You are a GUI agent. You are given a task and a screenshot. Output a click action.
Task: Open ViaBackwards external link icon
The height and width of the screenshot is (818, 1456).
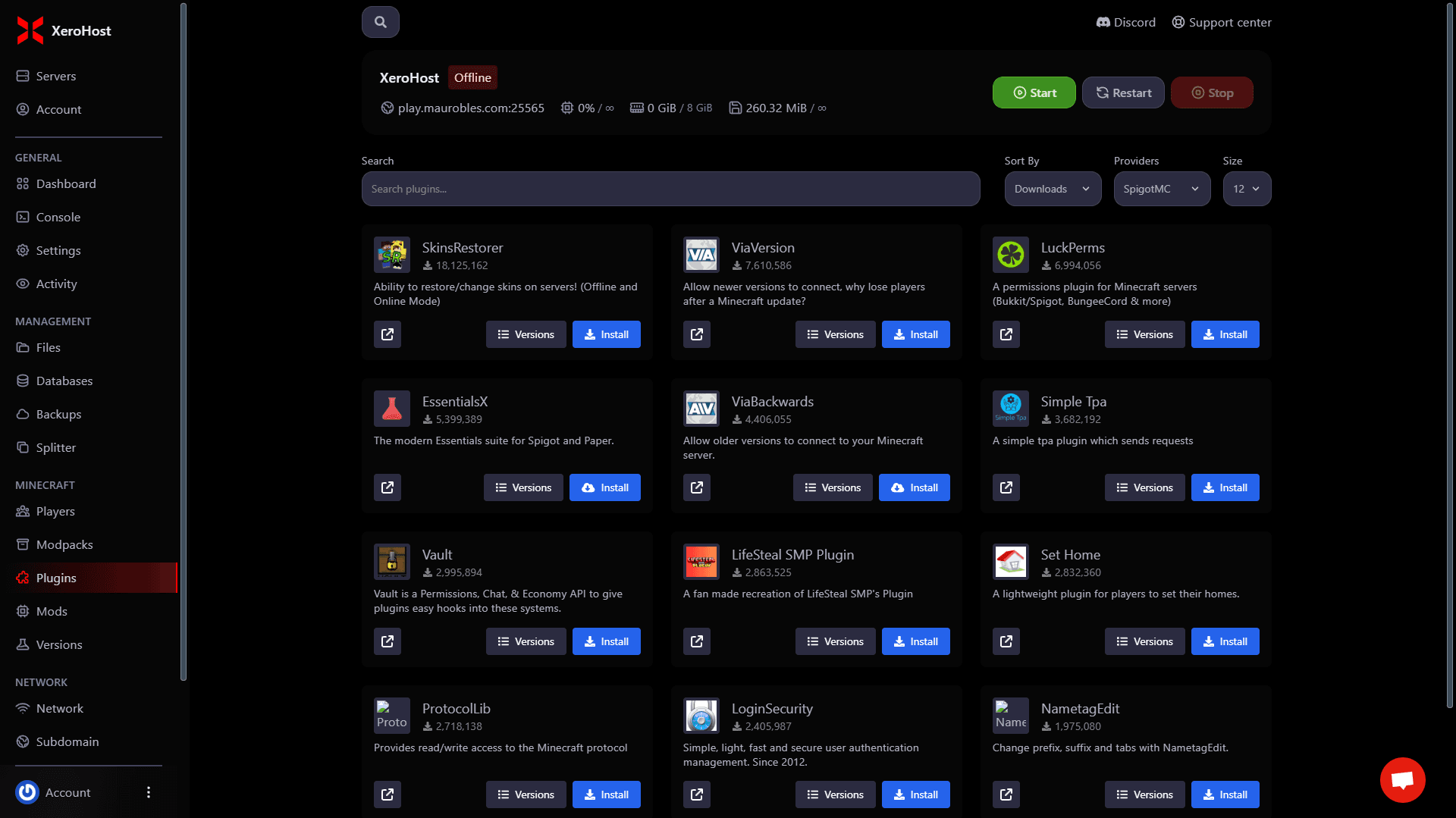(697, 487)
